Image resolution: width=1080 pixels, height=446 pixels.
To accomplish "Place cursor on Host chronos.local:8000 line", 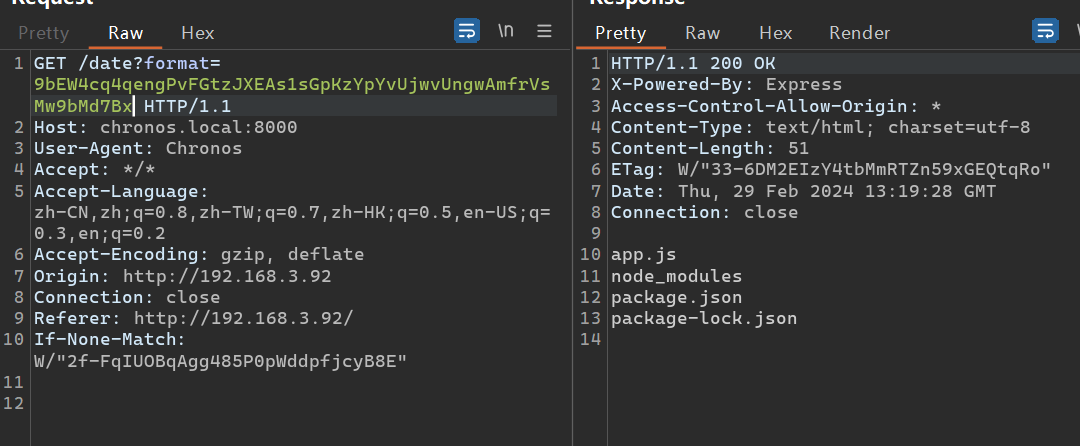I will tap(165, 128).
